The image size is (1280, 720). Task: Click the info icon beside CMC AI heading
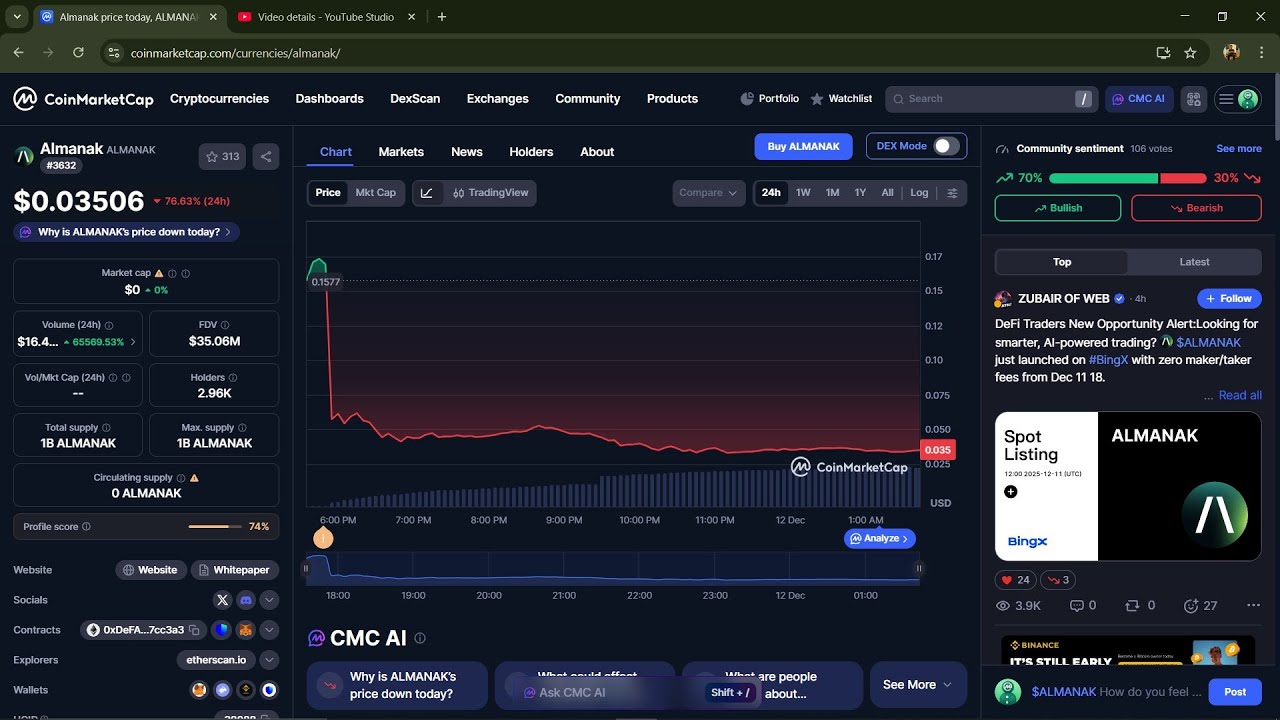[x=420, y=638]
